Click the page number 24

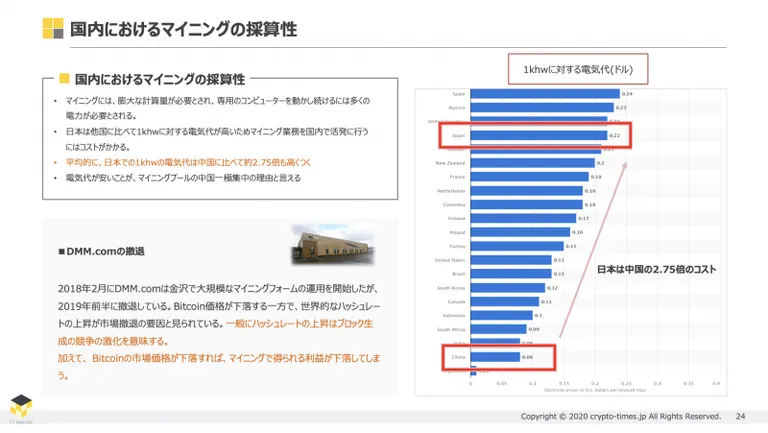tap(740, 416)
